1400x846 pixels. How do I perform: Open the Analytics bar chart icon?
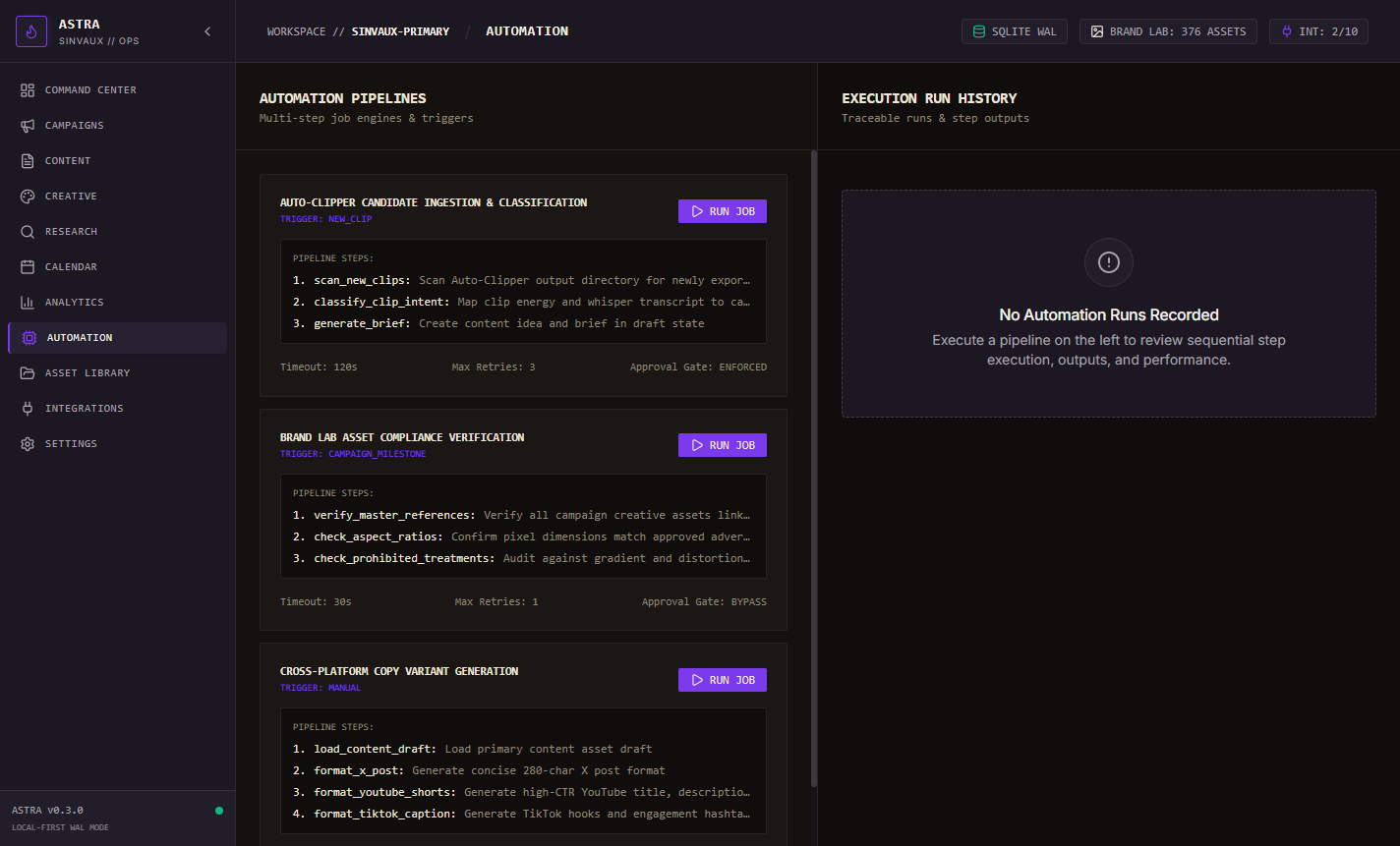pos(28,303)
